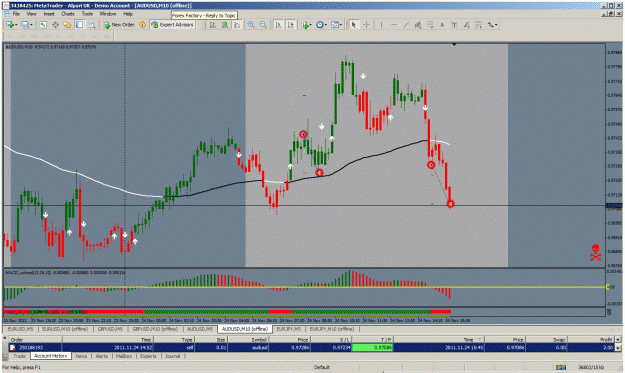
Task: Select the Fibonacci Retracement tool
Action: (430, 25)
